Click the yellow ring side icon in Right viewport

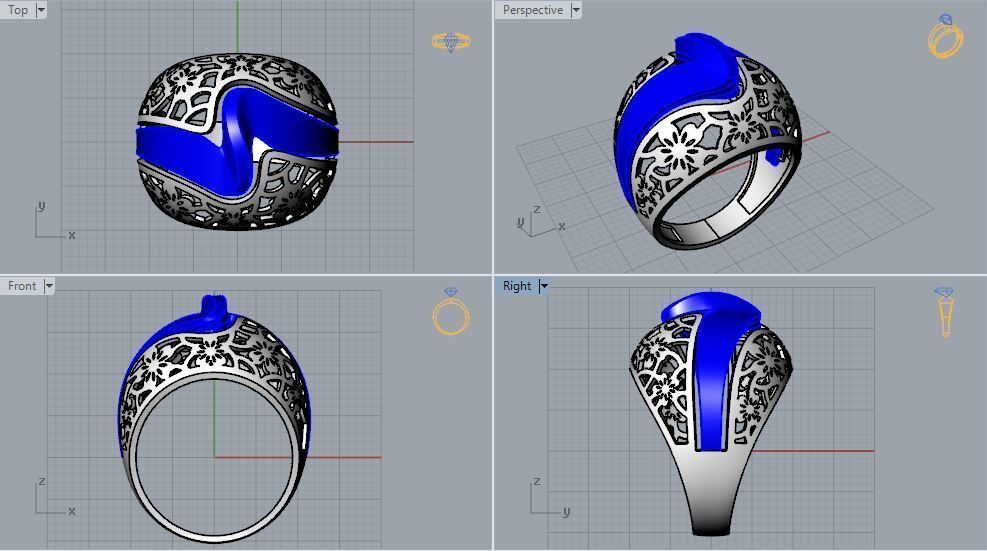click(x=945, y=312)
